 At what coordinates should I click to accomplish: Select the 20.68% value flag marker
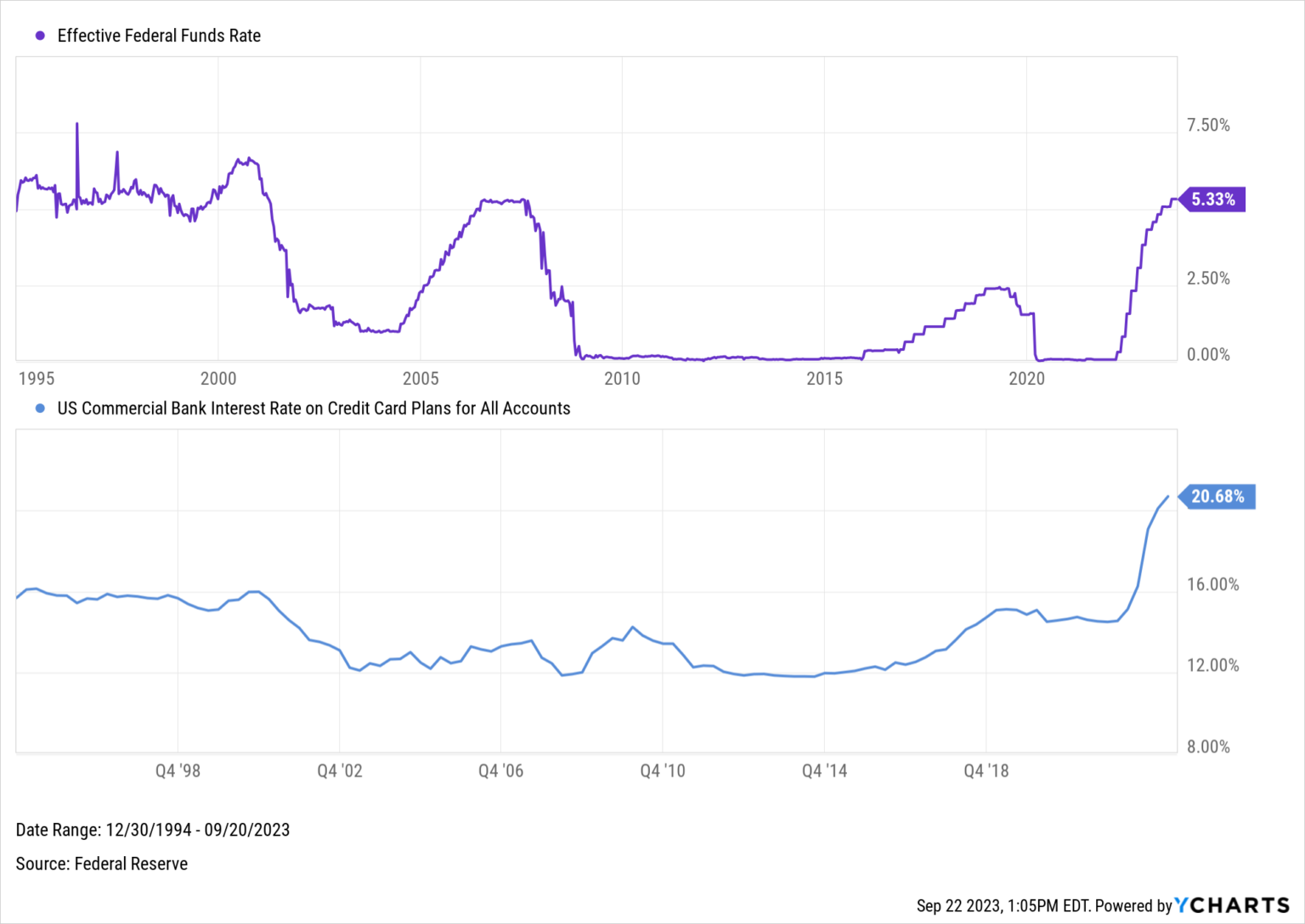pos(1219,497)
